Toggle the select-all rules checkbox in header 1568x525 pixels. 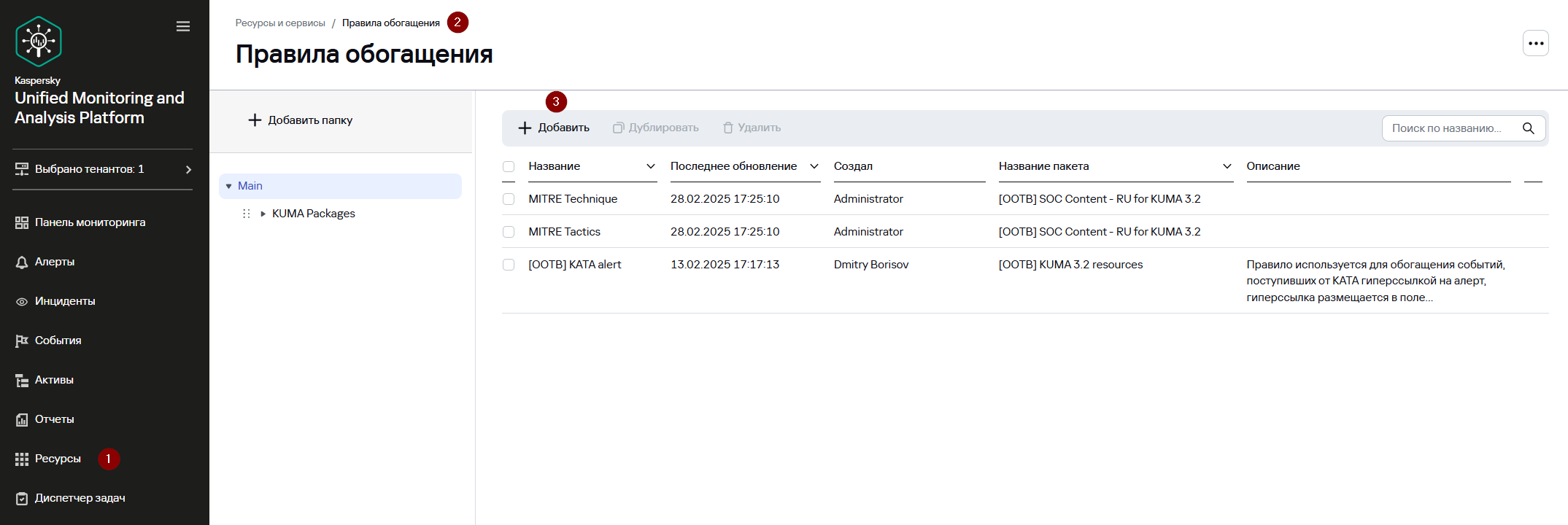(x=509, y=167)
